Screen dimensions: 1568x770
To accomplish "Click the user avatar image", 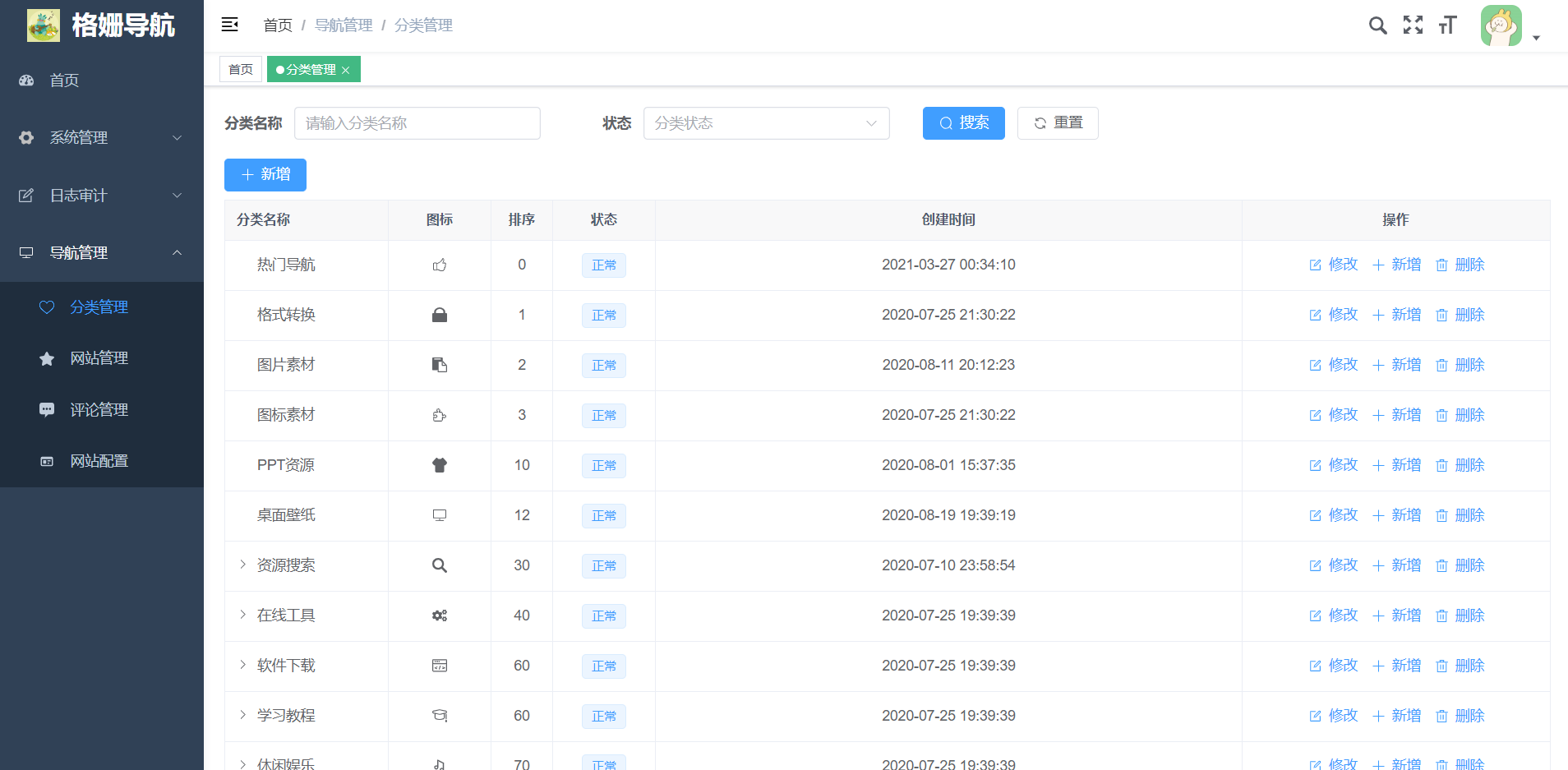I will coord(1501,25).
